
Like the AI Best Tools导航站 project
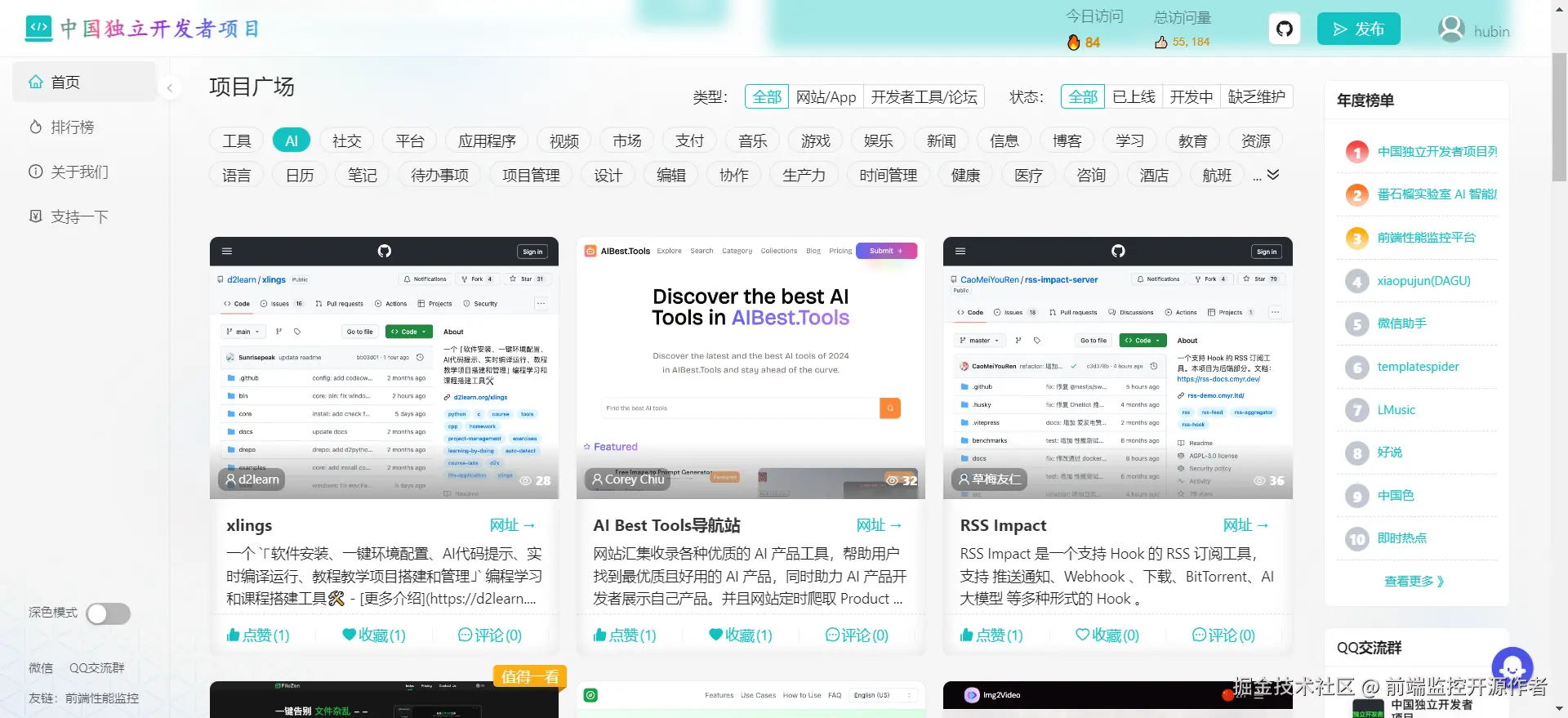coord(625,635)
